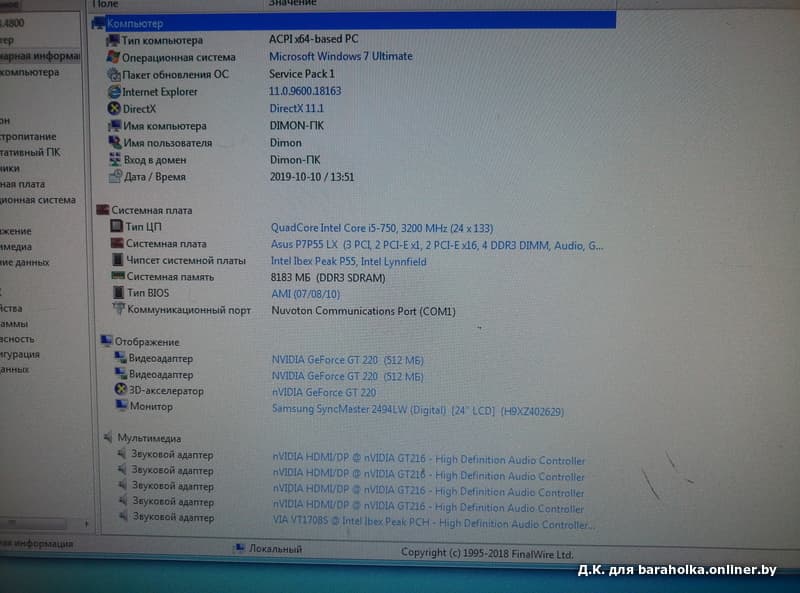Click the Тип компьютера row icon

[x=113, y=40]
